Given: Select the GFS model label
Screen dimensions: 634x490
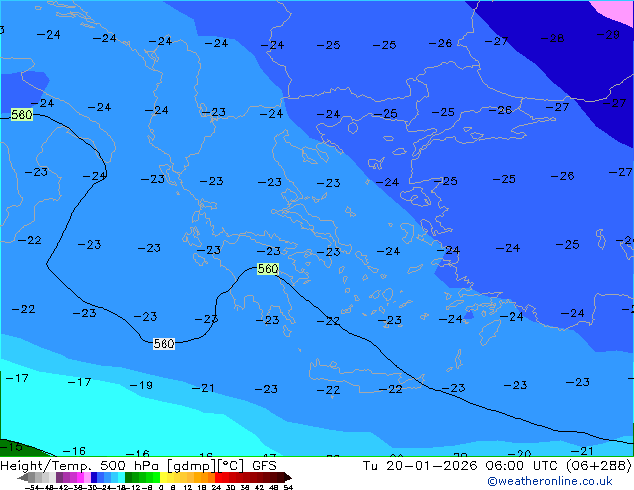Looking at the screenshot, I should (x=264, y=466).
